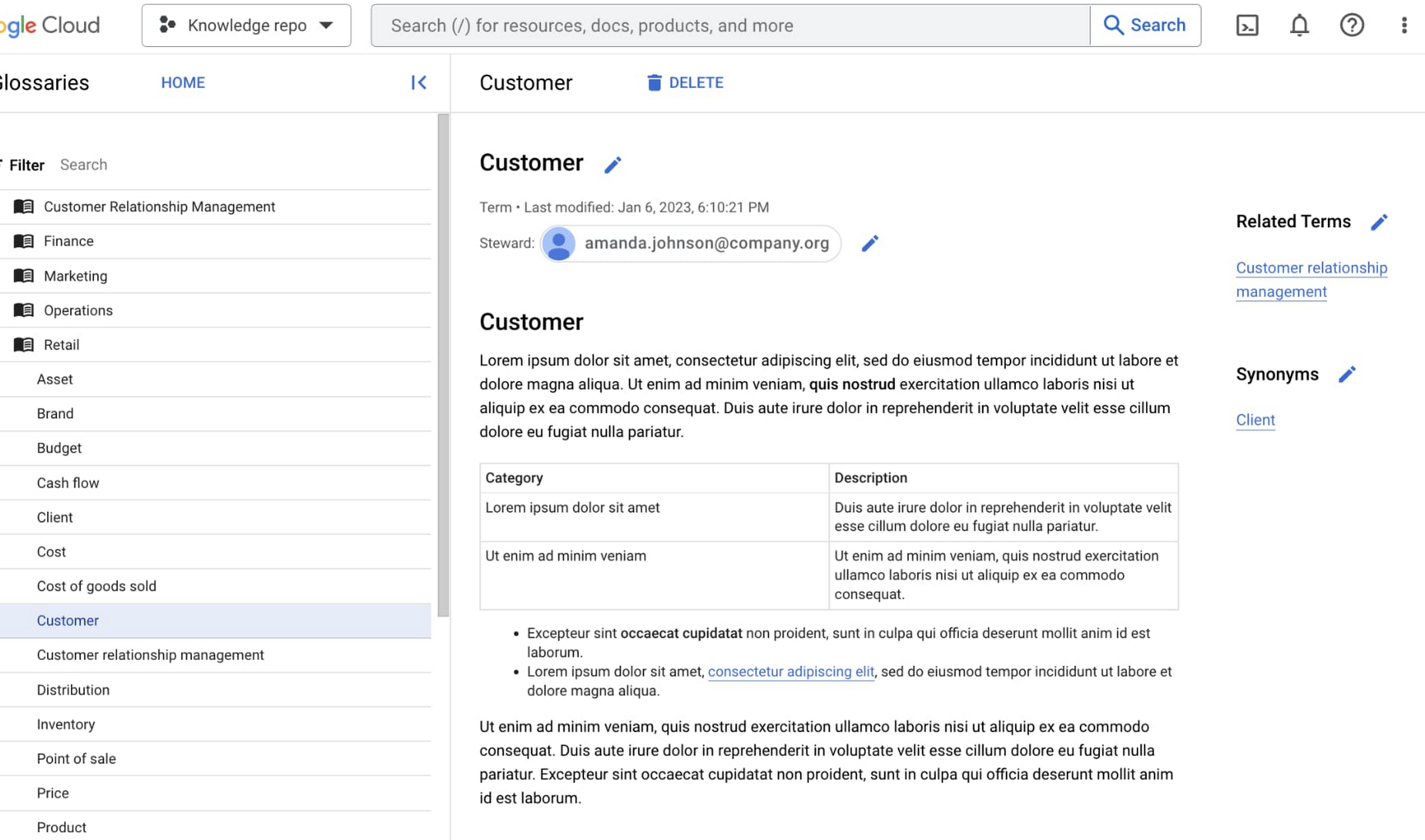Edit Related Terms with pencil icon
Image resolution: width=1425 pixels, height=840 pixels.
pos(1379,223)
